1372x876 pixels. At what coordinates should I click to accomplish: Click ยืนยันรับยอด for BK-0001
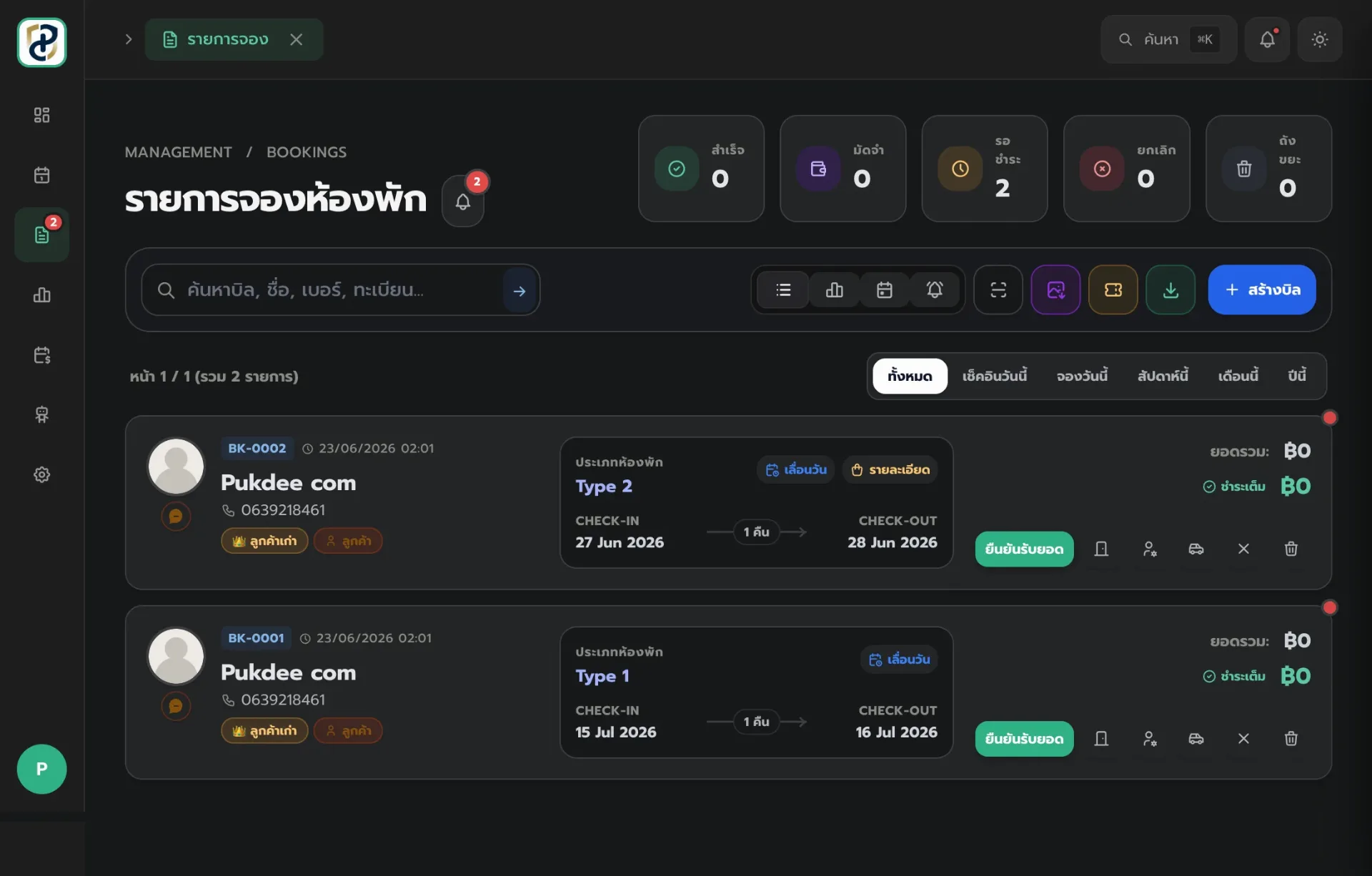pos(1024,739)
